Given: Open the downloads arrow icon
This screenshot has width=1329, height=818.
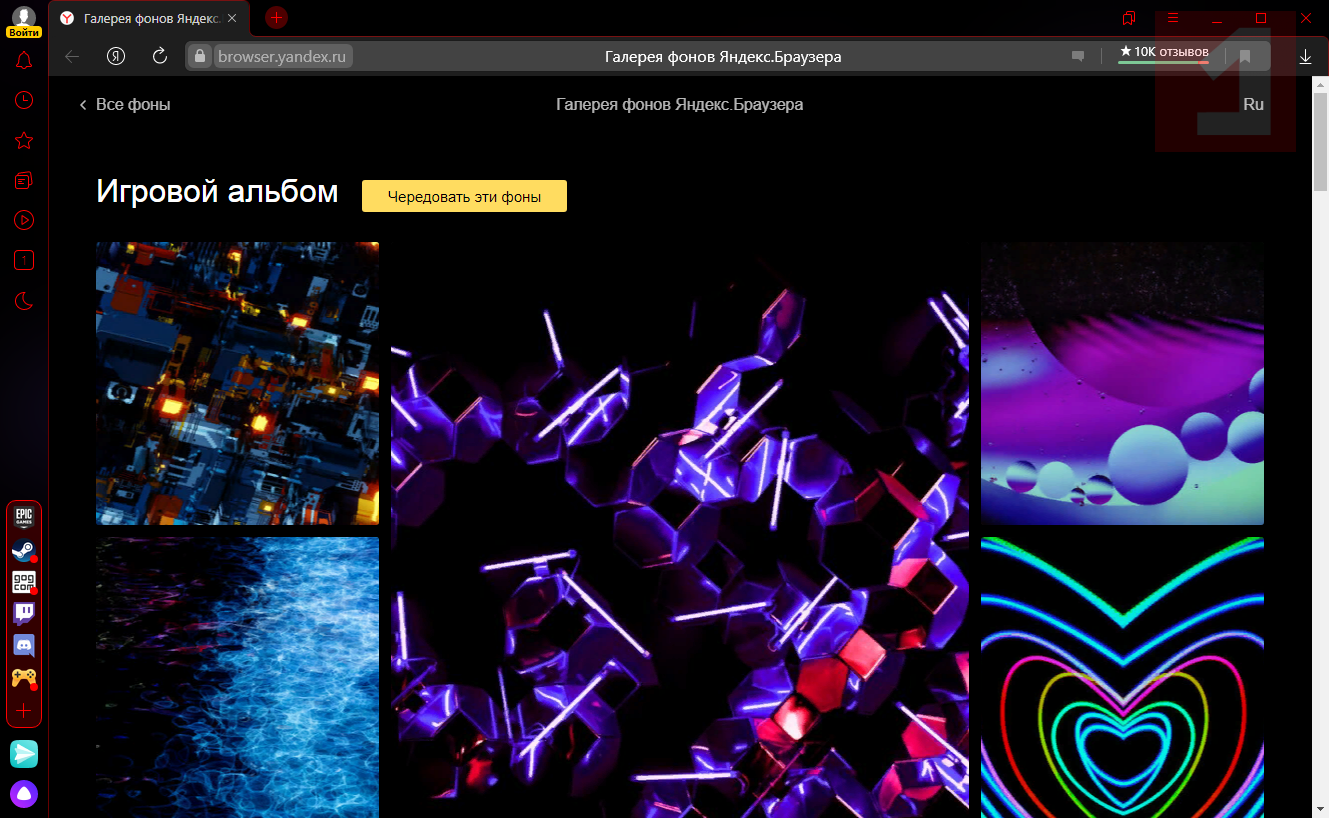Looking at the screenshot, I should (x=1305, y=57).
